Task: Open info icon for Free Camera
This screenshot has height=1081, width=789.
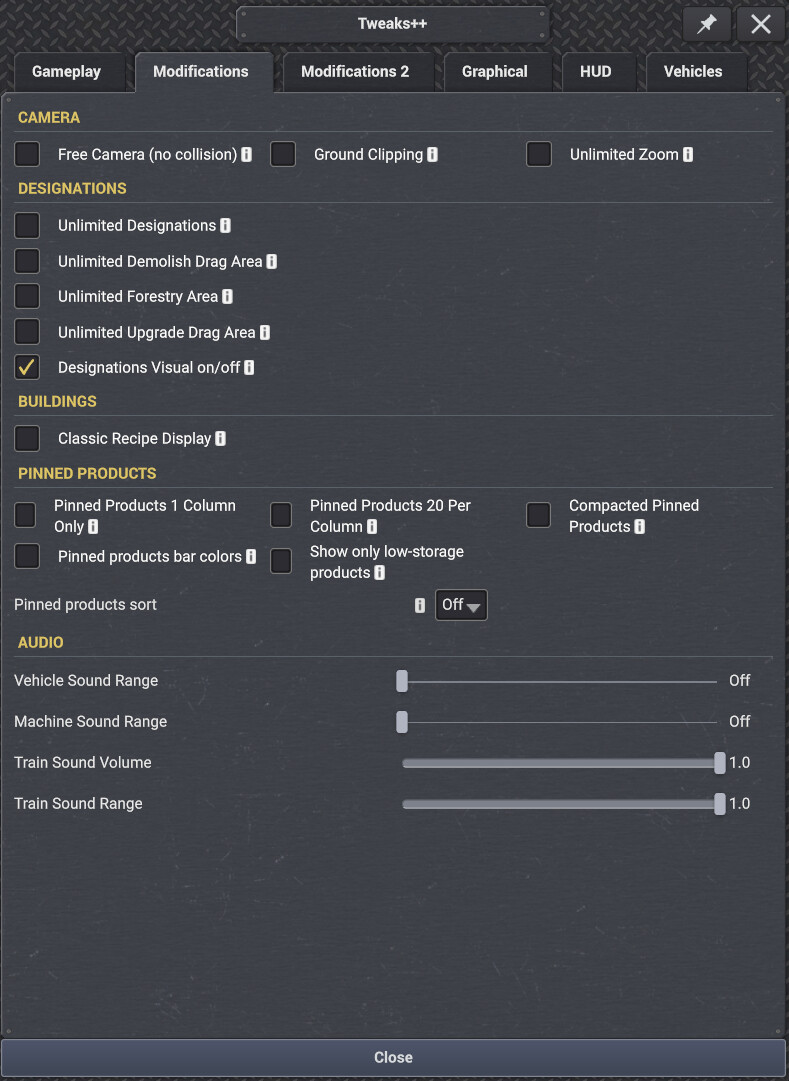Action: pyautogui.click(x=246, y=154)
